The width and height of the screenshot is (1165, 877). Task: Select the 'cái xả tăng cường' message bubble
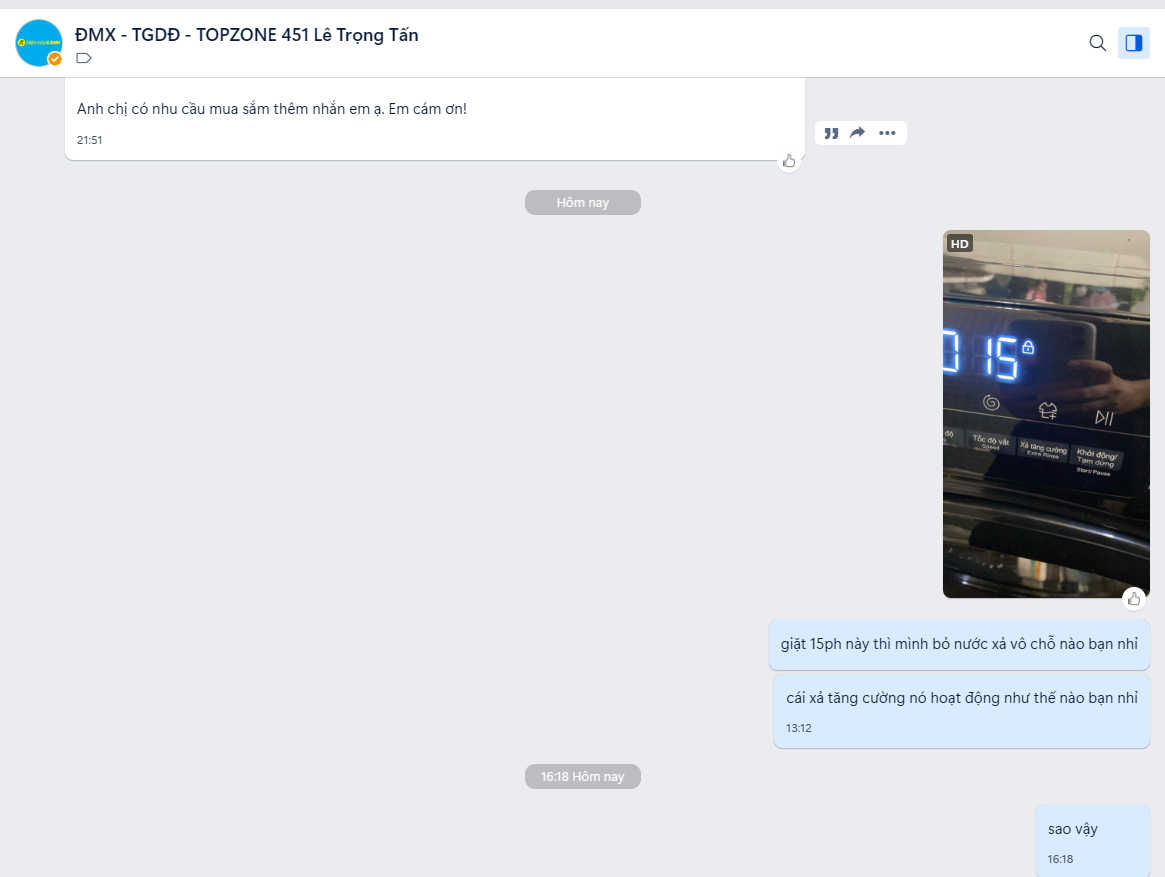point(961,698)
